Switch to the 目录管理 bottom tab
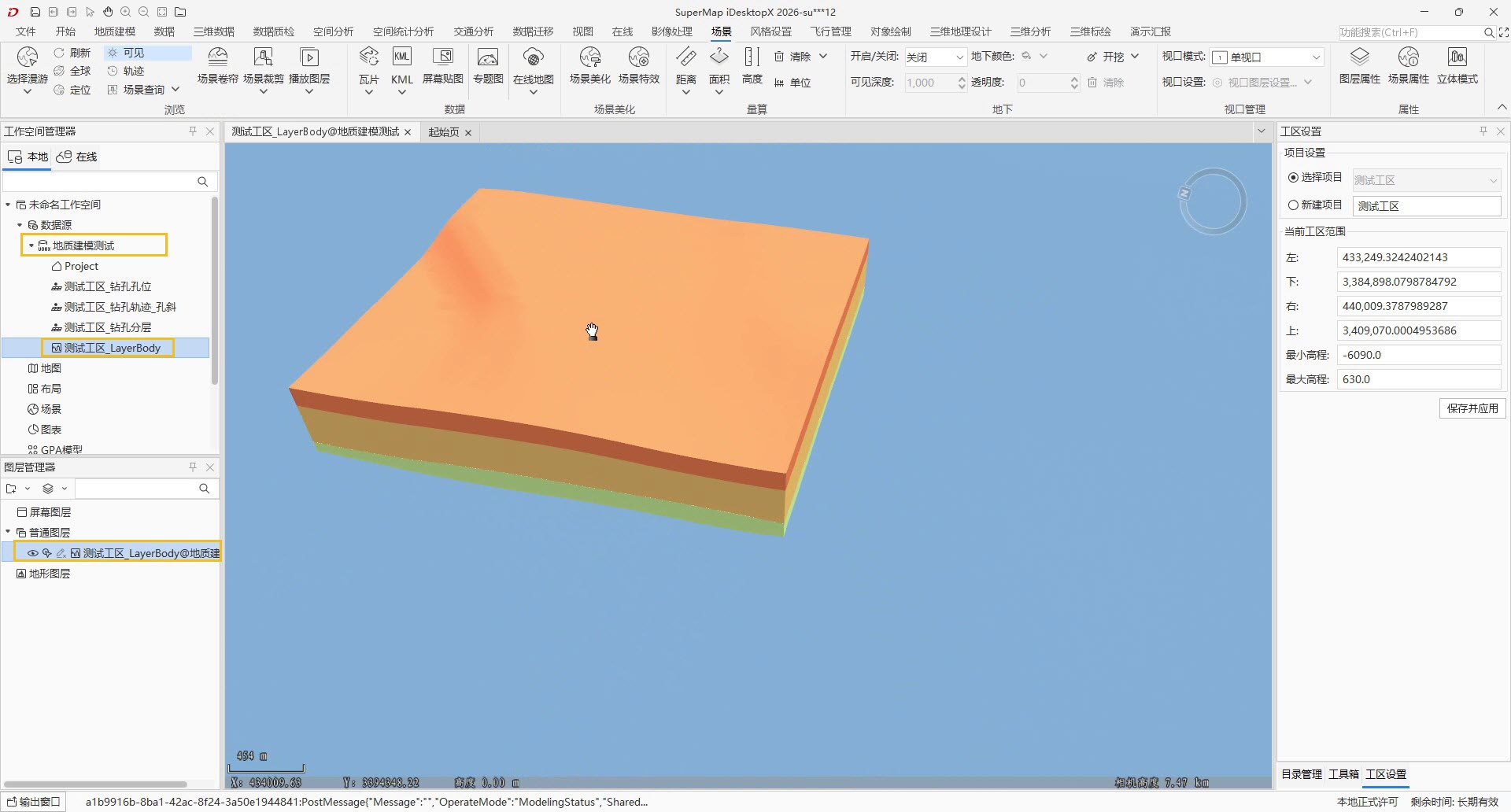 click(x=1302, y=774)
